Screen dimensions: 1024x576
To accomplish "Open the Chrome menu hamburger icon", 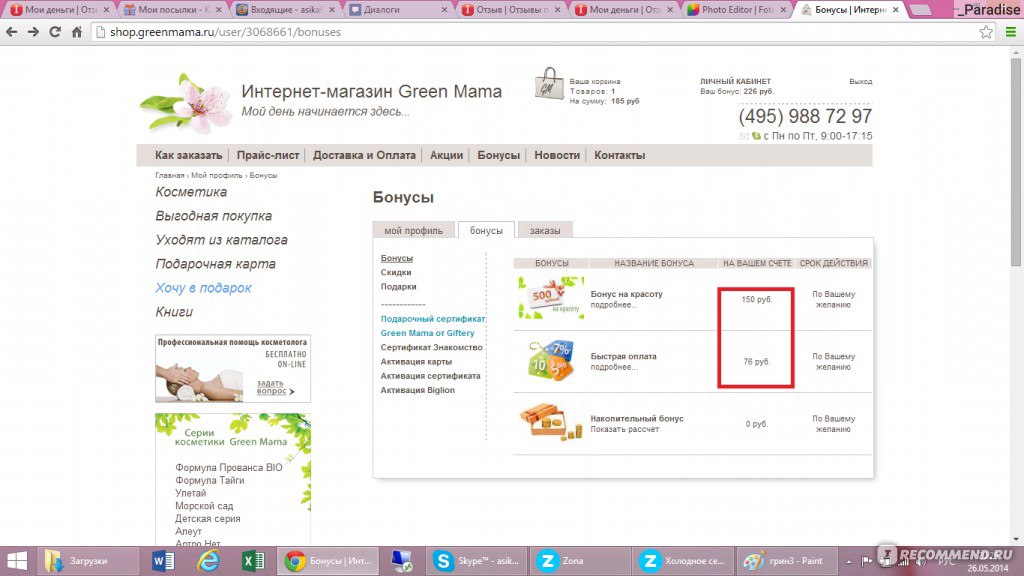I will [x=1010, y=32].
